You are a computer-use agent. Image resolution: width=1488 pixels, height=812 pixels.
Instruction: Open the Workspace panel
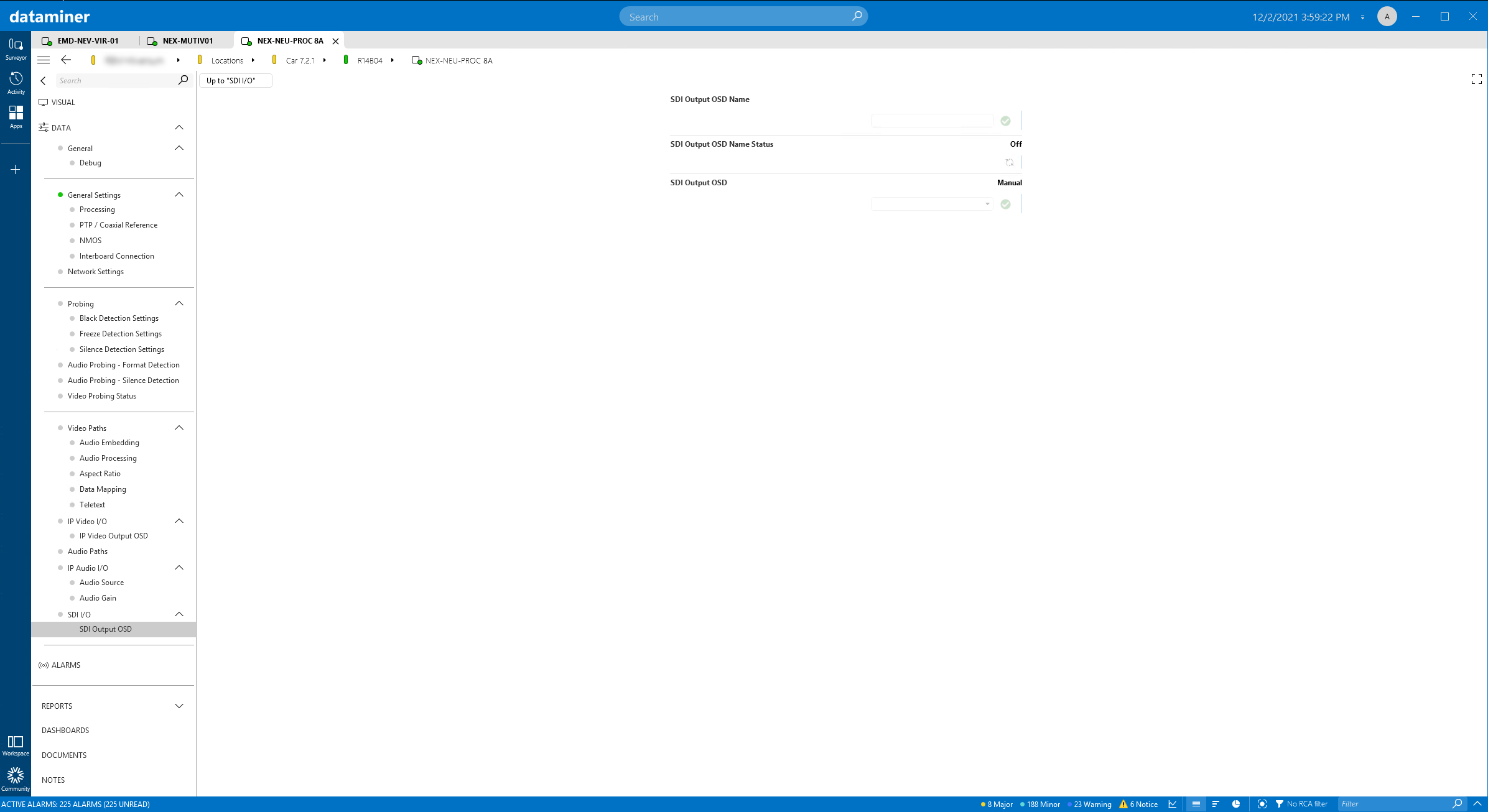point(16,745)
